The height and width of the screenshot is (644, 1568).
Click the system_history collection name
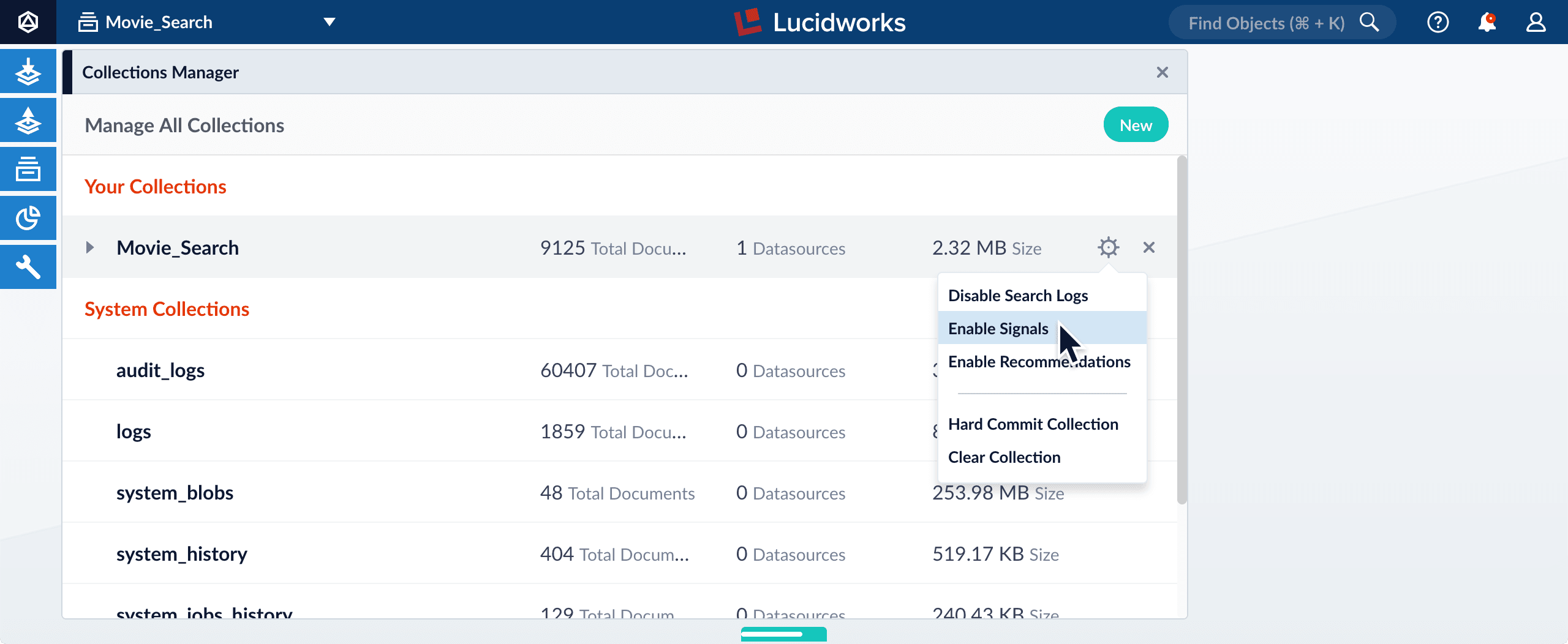coord(182,554)
